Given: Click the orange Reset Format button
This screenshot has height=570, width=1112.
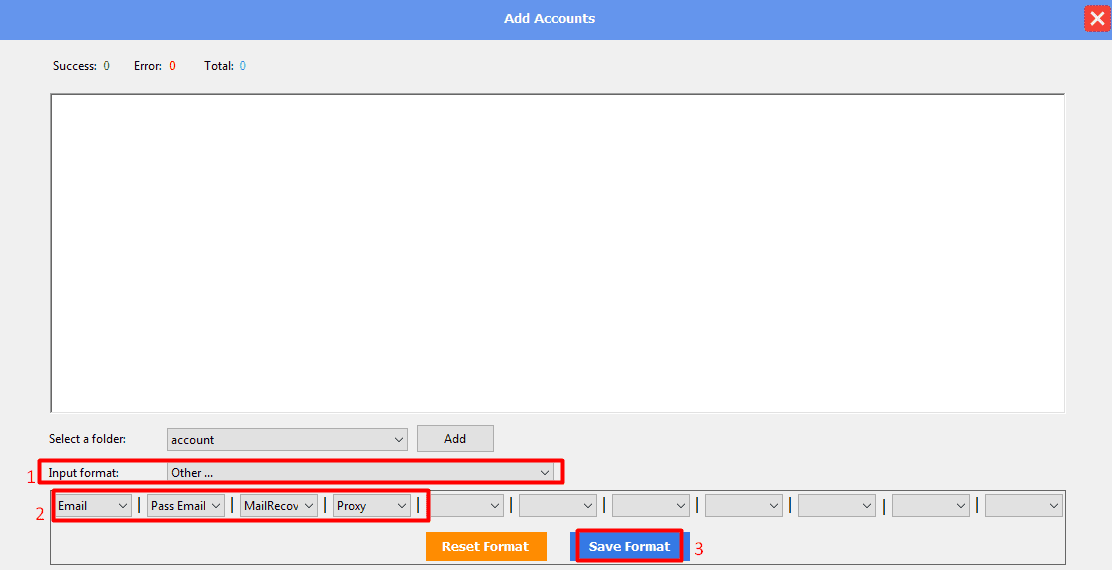Looking at the screenshot, I should click(486, 547).
